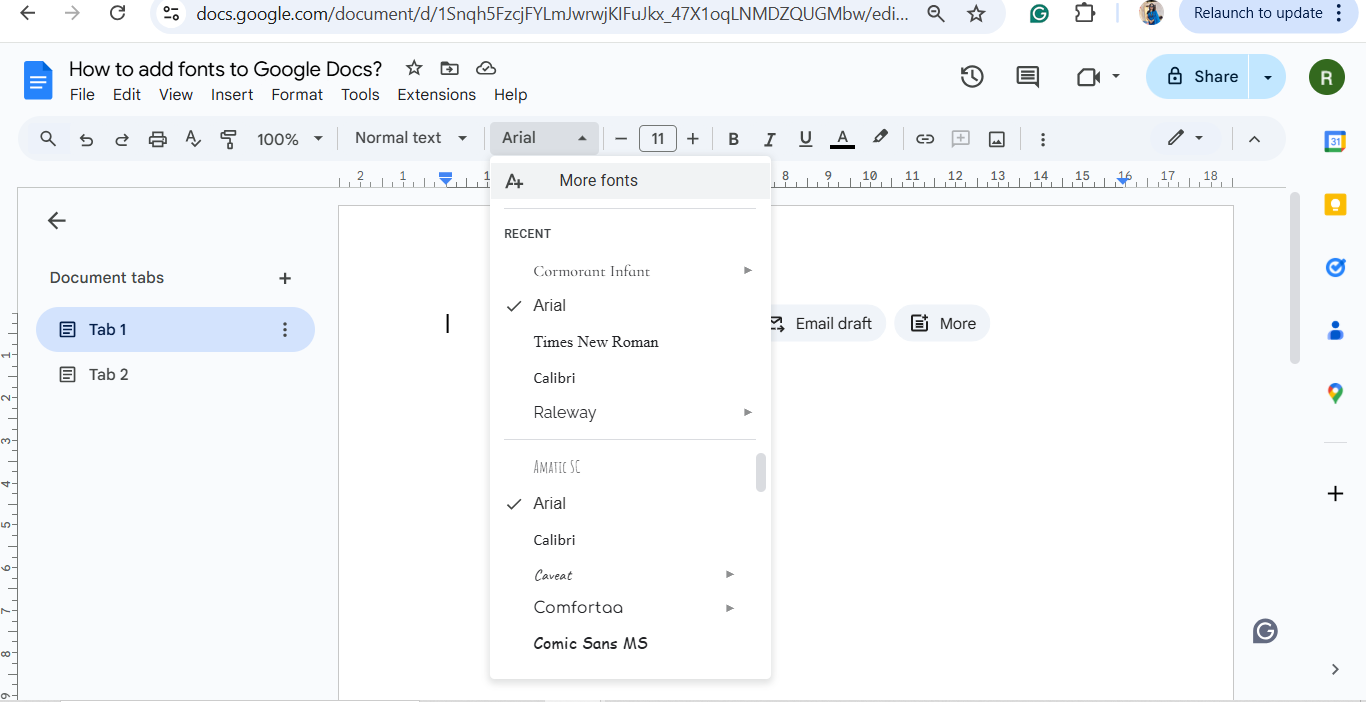Click the Search the menus magnifier icon
1366x702 pixels.
[48, 139]
